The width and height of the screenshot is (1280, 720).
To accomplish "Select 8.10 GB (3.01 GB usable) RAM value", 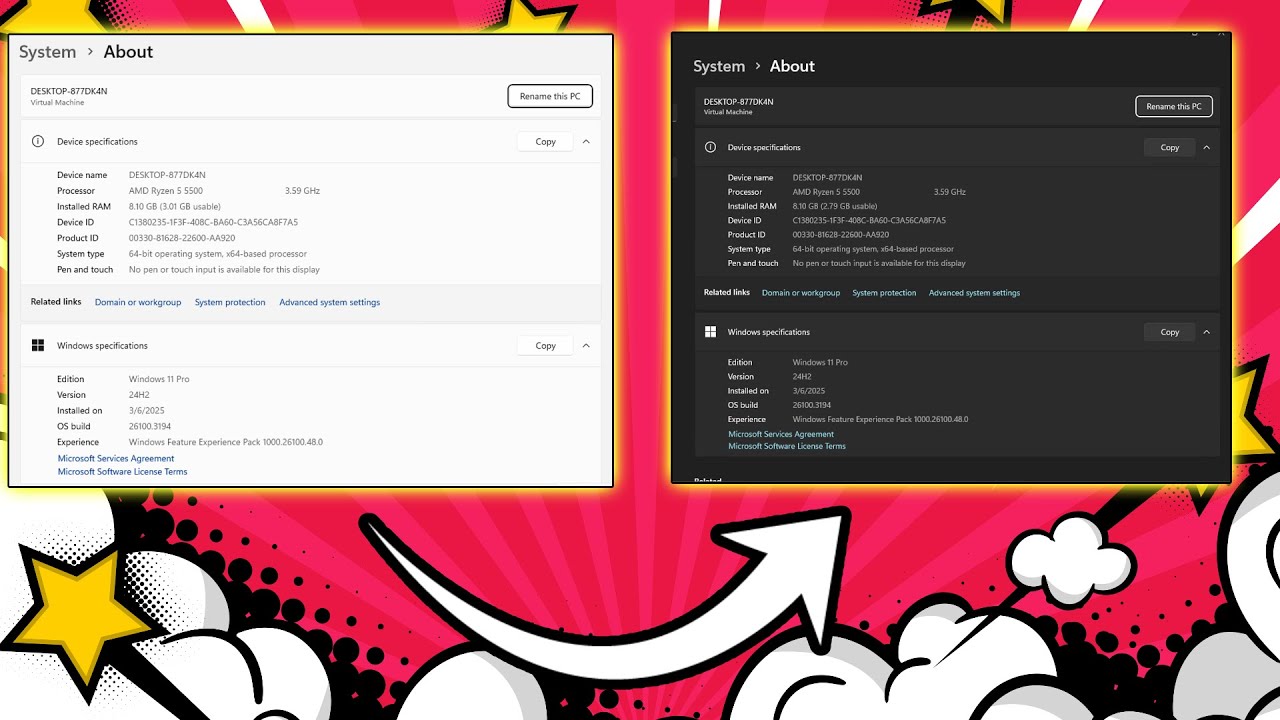I will (175, 207).
